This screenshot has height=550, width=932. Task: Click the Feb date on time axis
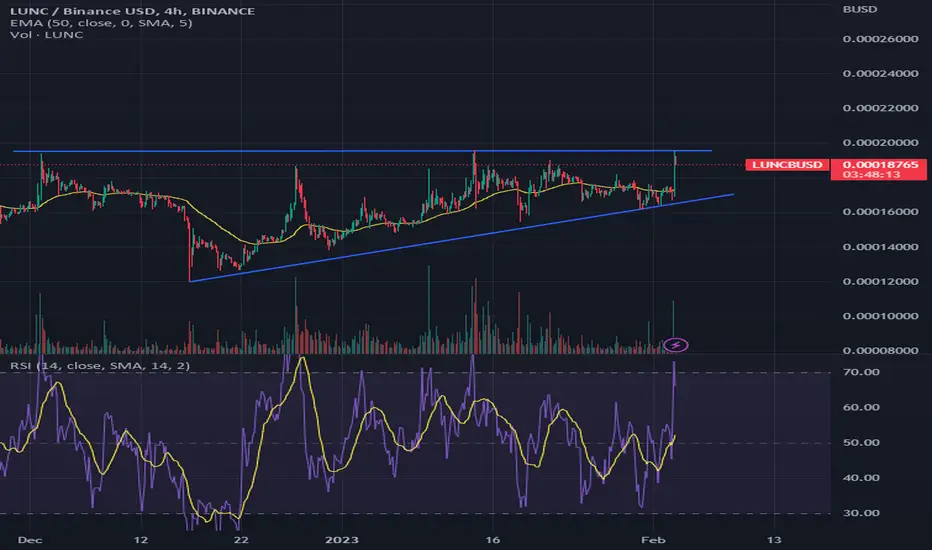pyautogui.click(x=653, y=540)
